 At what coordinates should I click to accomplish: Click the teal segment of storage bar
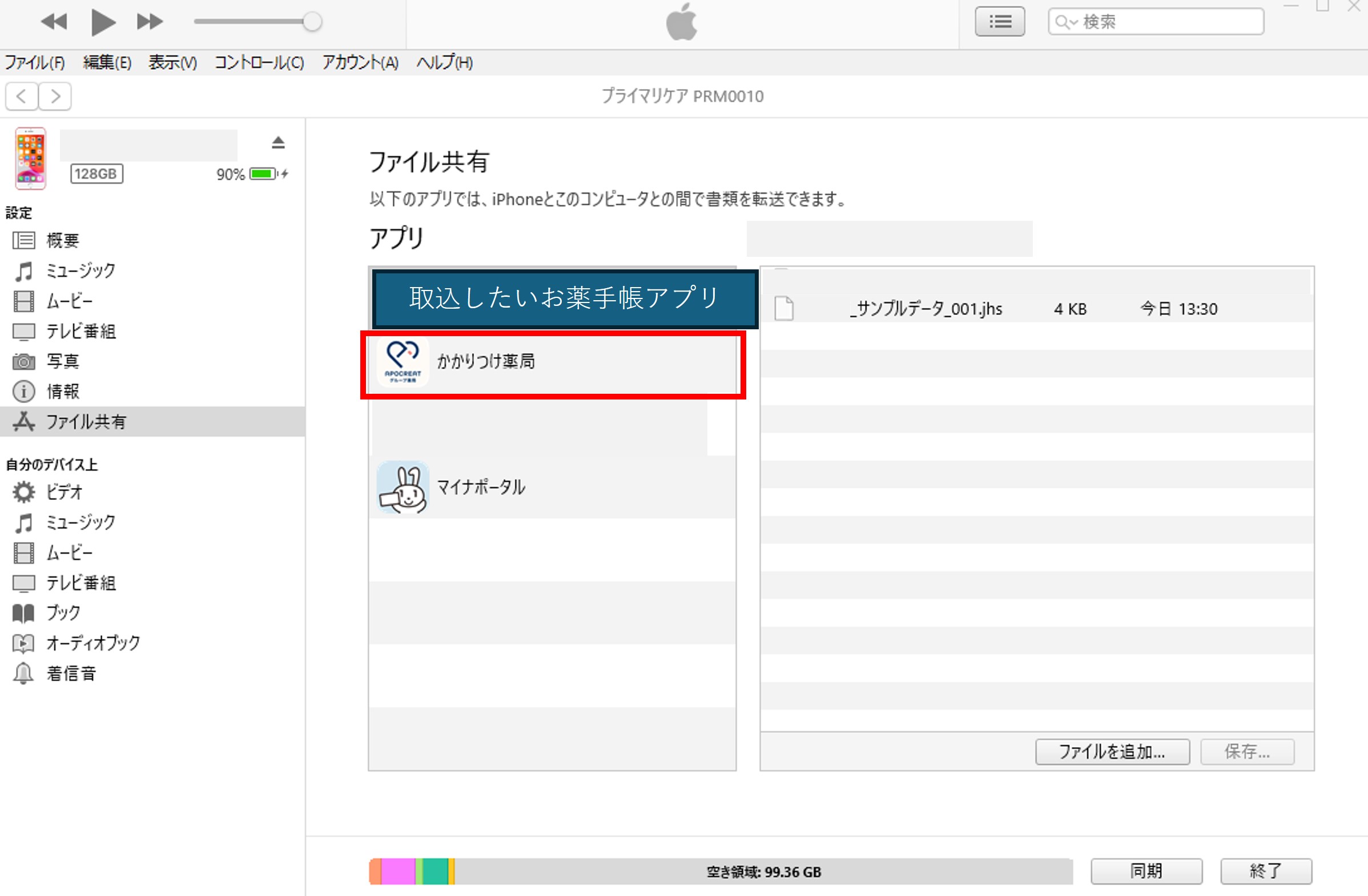point(436,871)
